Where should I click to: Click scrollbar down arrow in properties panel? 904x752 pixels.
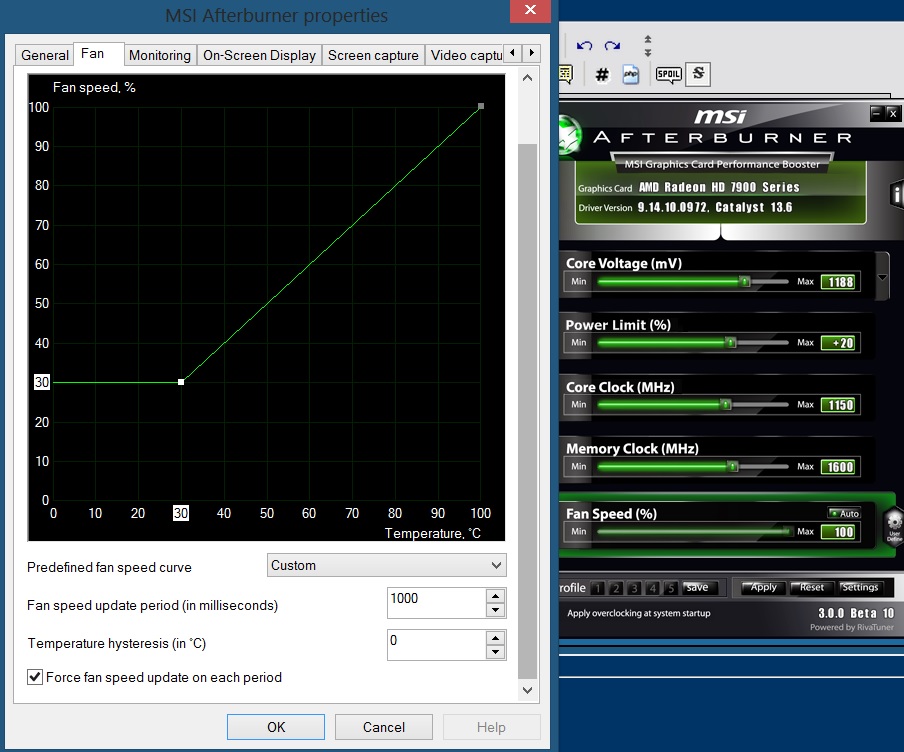(527, 690)
